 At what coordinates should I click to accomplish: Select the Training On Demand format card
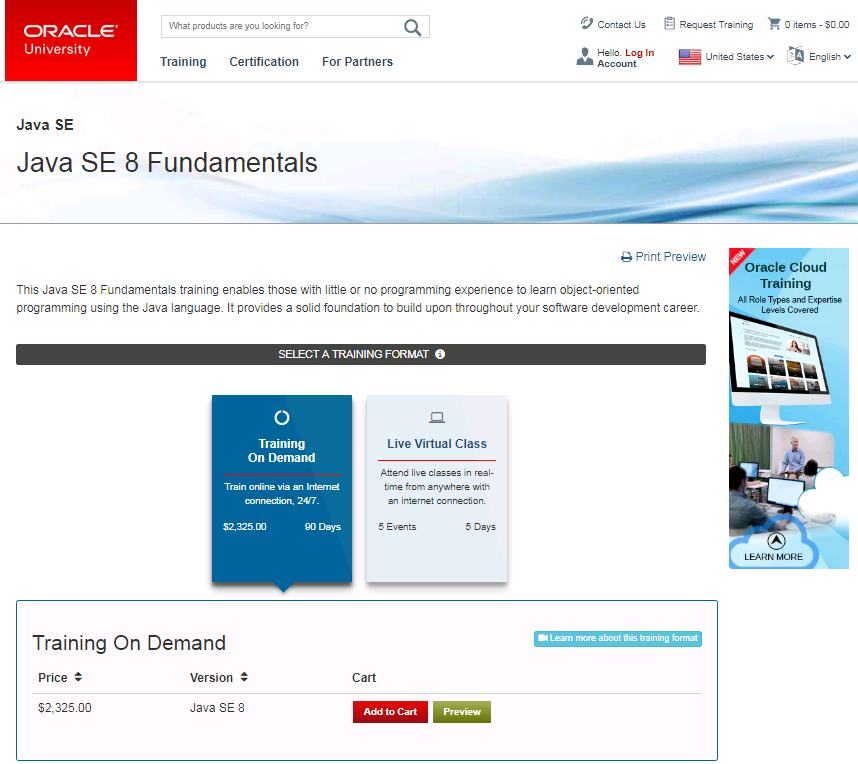[x=282, y=488]
